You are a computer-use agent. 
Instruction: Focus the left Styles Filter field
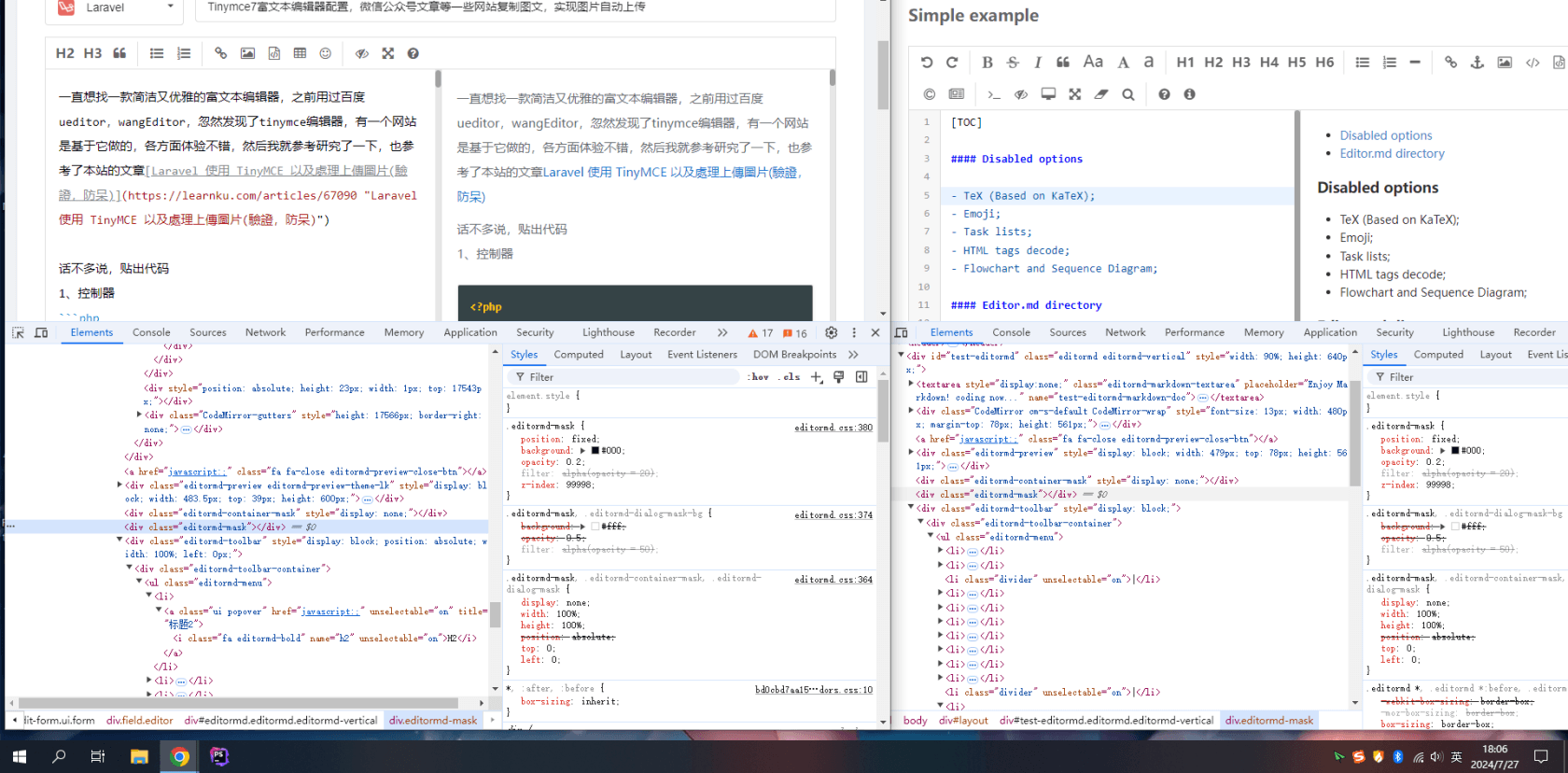pos(625,377)
